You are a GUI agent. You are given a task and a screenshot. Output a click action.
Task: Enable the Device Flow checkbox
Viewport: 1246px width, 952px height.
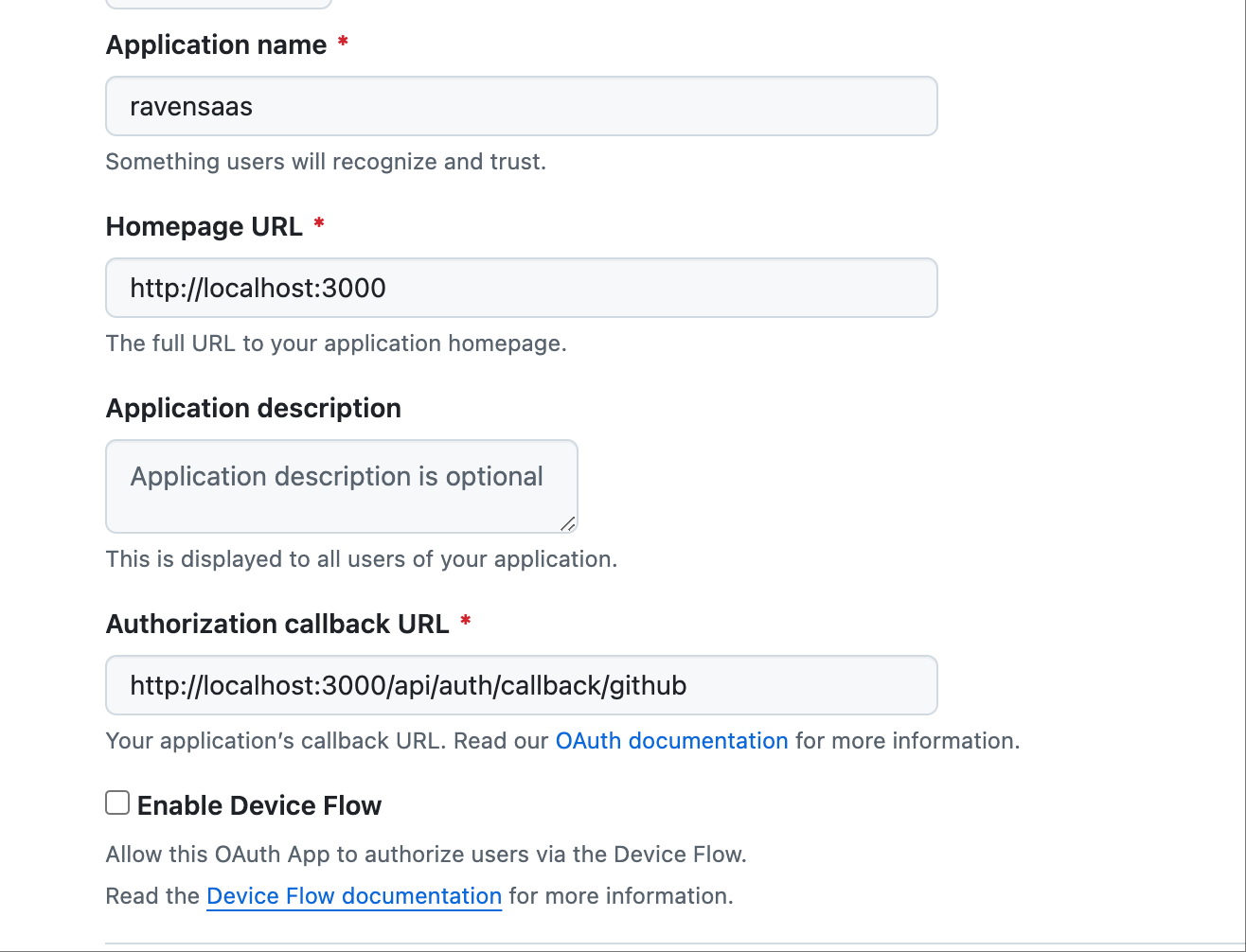(117, 803)
